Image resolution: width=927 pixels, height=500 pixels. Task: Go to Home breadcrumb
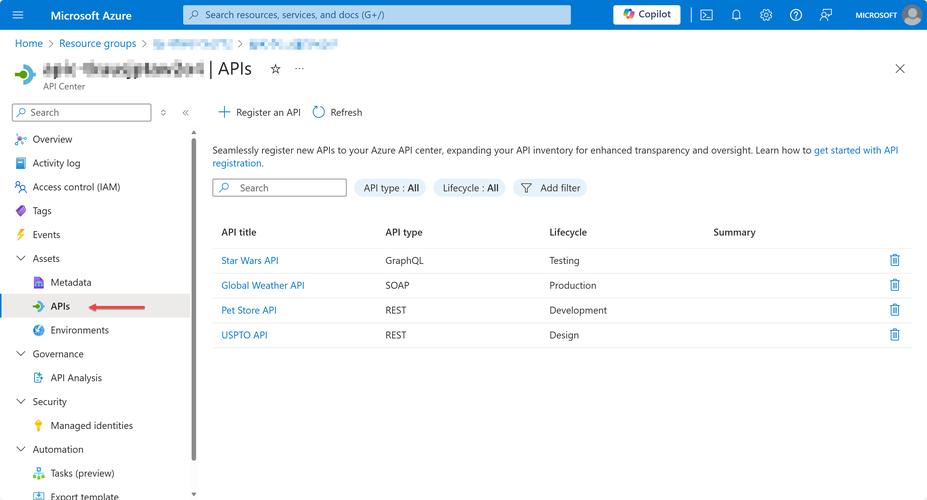[x=28, y=43]
